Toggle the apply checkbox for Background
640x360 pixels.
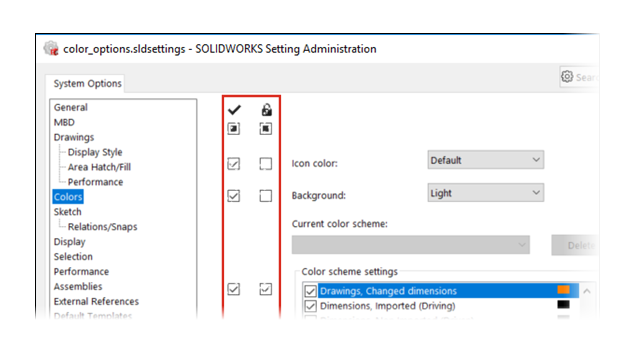(233, 196)
